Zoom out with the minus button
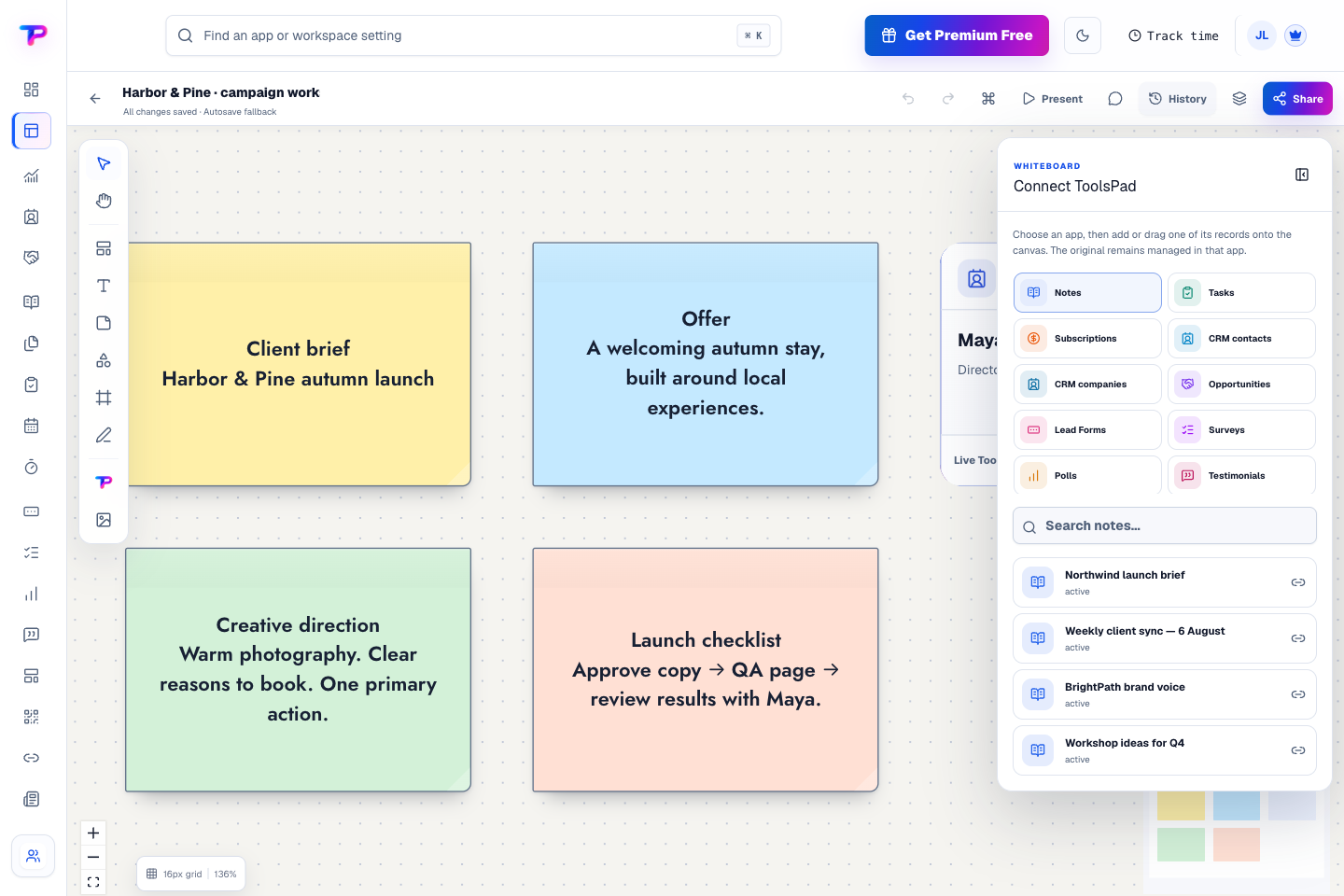The image size is (1344, 896). 93,858
